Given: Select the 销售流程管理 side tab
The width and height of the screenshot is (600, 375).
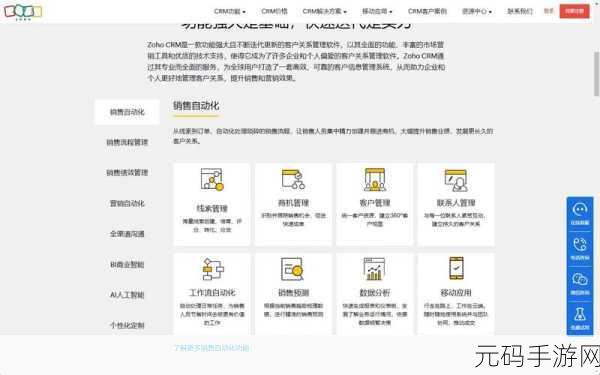Looking at the screenshot, I should point(127,142).
